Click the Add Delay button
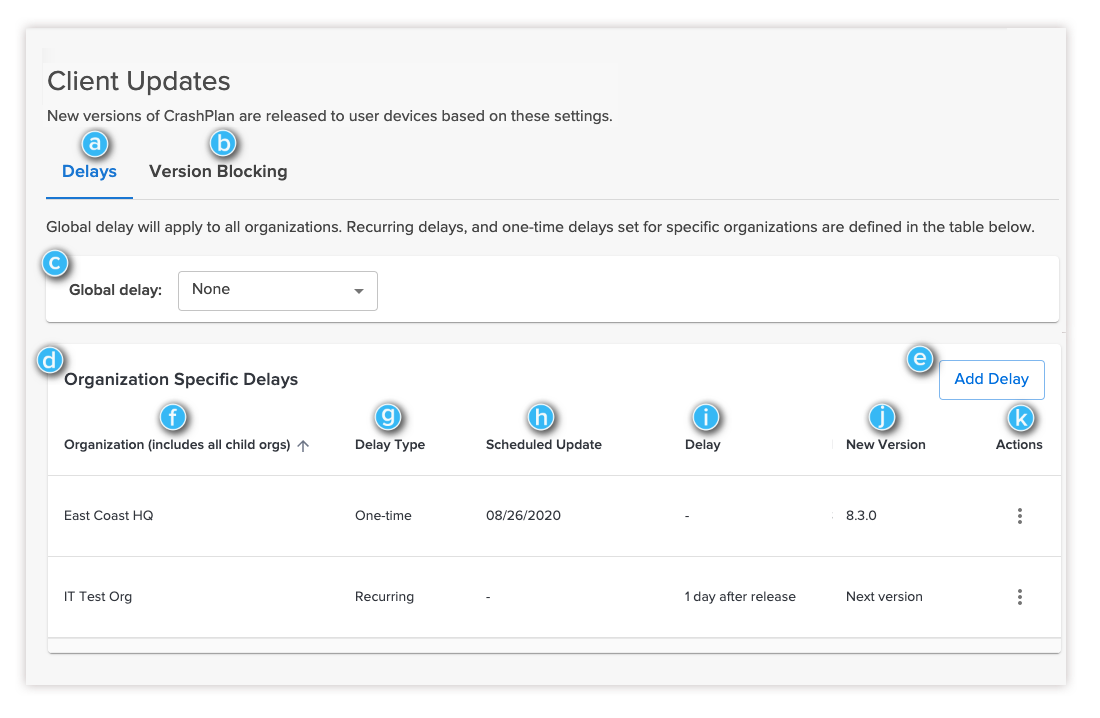The height and width of the screenshot is (718, 1100). (x=991, y=380)
